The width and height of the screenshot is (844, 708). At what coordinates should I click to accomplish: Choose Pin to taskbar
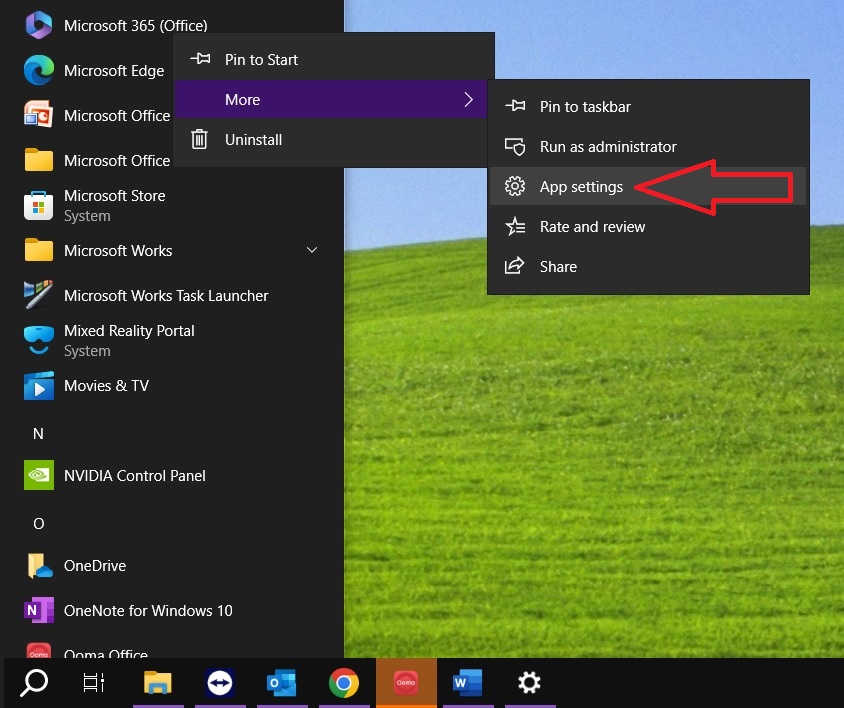pos(648,107)
